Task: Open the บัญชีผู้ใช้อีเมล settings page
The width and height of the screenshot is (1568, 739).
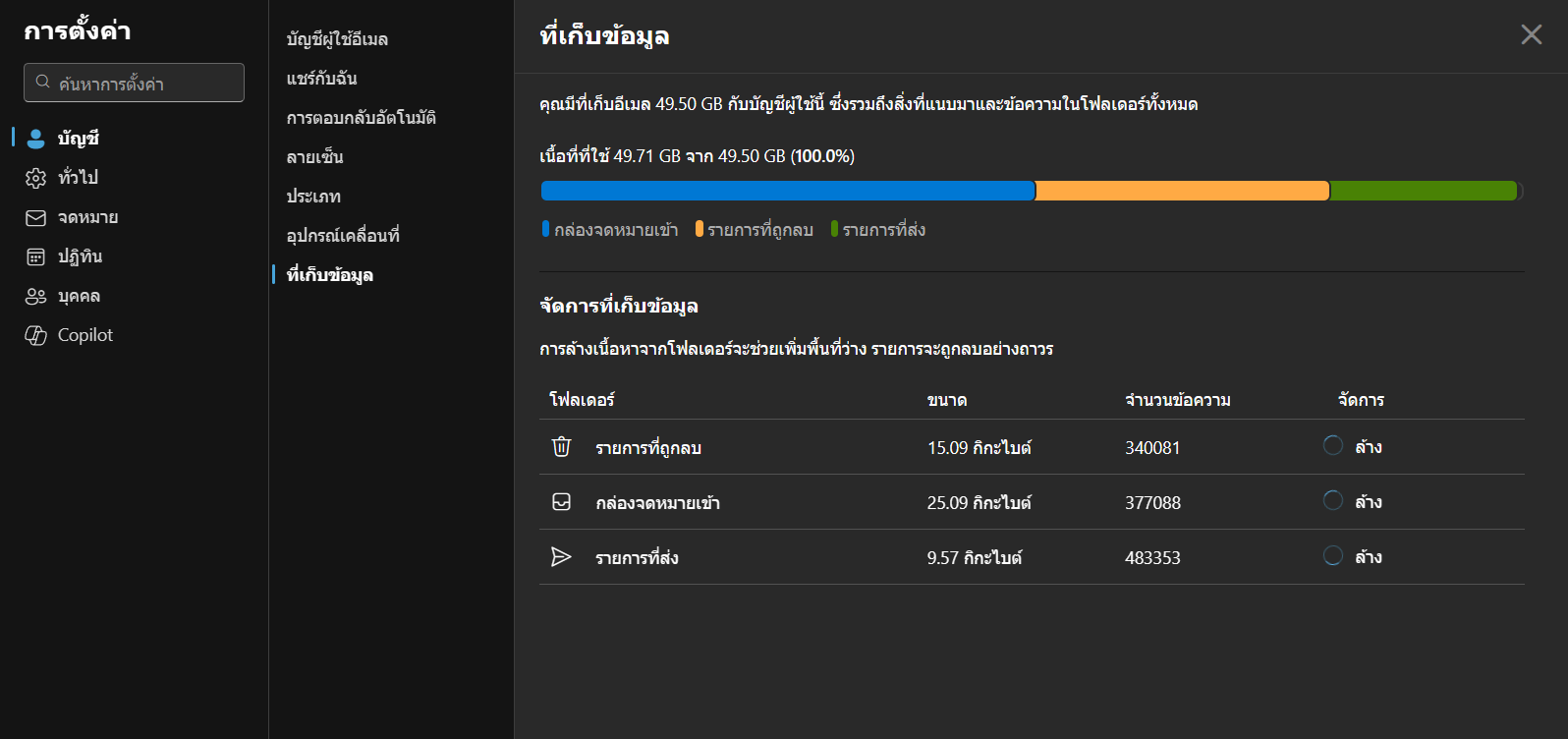Action: click(337, 39)
